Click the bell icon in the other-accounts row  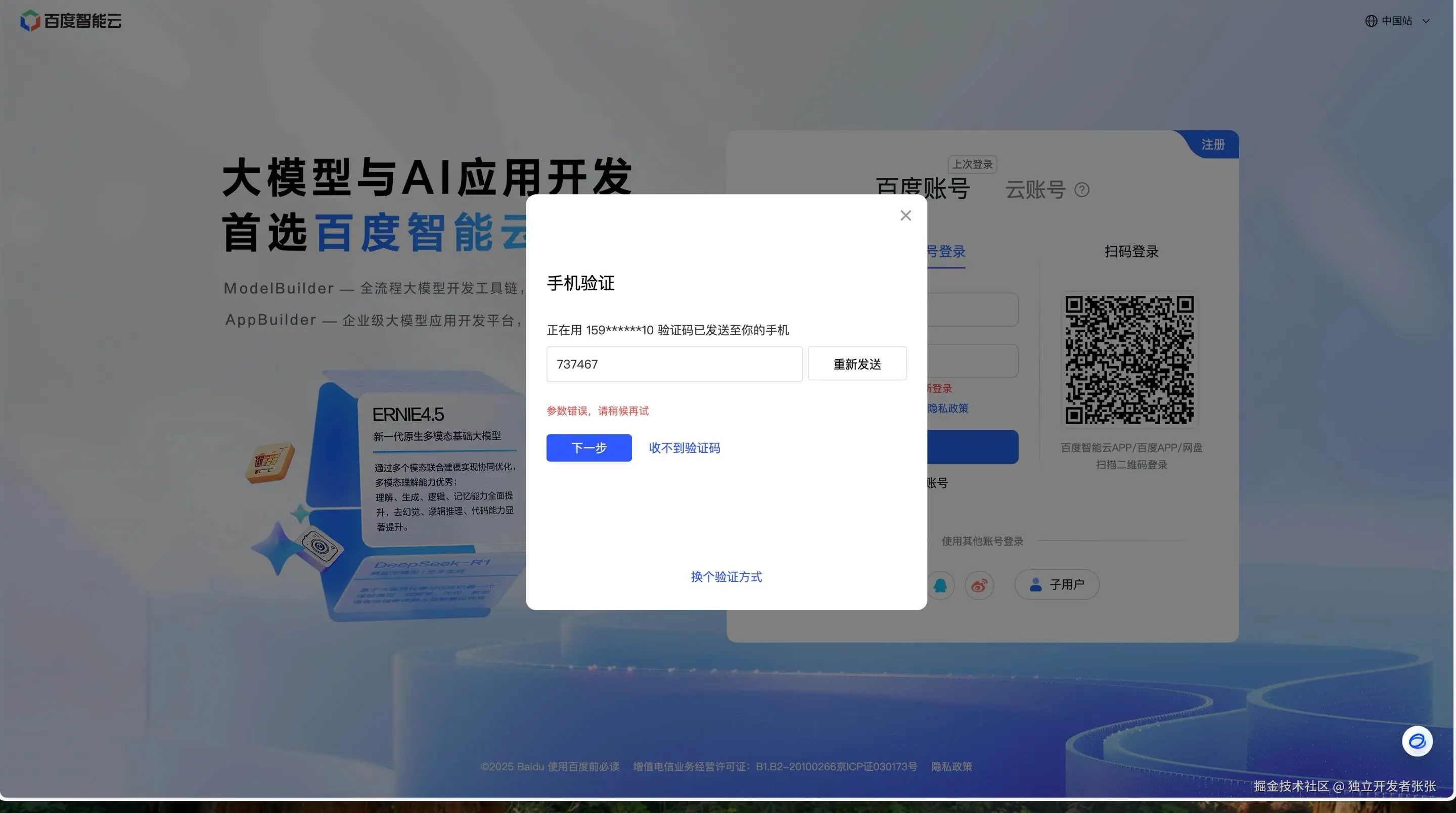[x=940, y=585]
